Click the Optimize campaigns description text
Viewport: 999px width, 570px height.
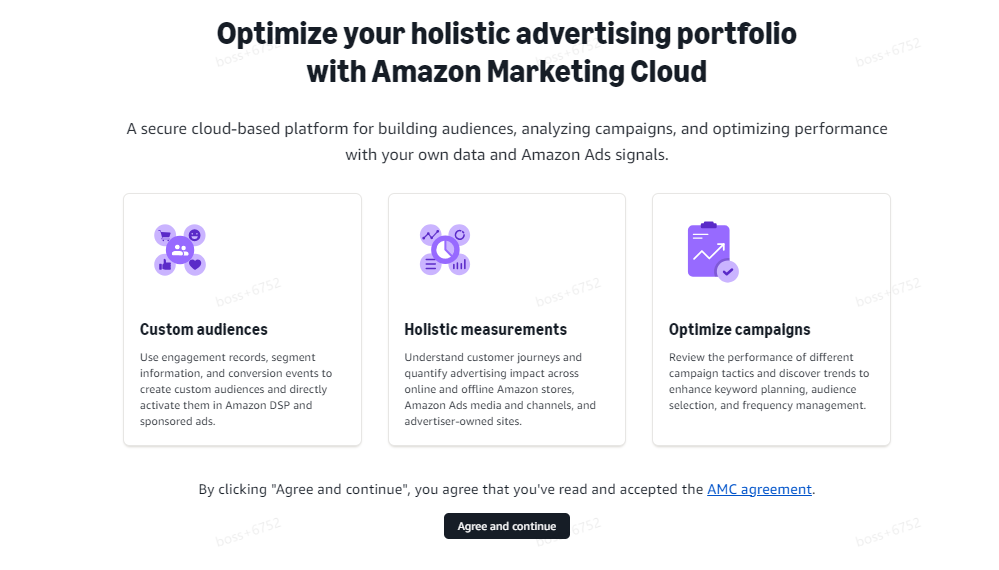click(768, 381)
